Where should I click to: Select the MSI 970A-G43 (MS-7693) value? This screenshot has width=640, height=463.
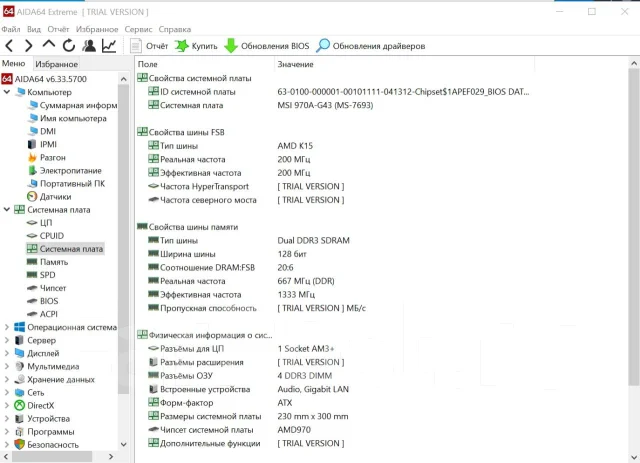[325, 105]
